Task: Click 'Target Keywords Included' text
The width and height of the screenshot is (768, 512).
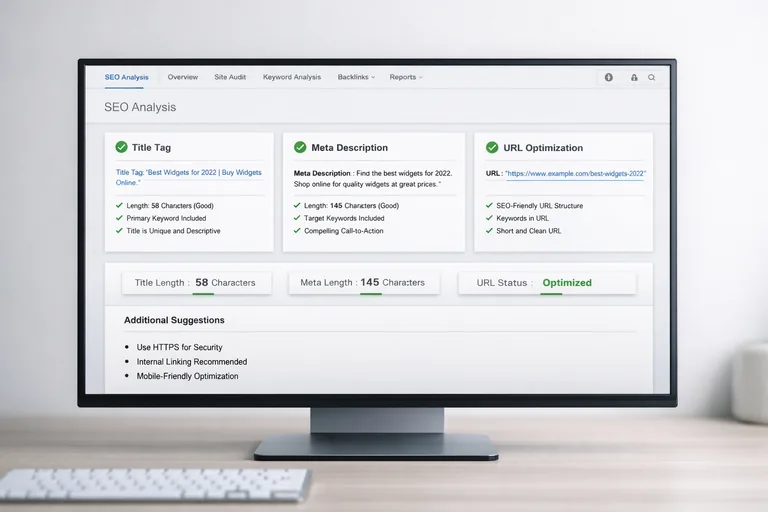Action: click(x=344, y=218)
